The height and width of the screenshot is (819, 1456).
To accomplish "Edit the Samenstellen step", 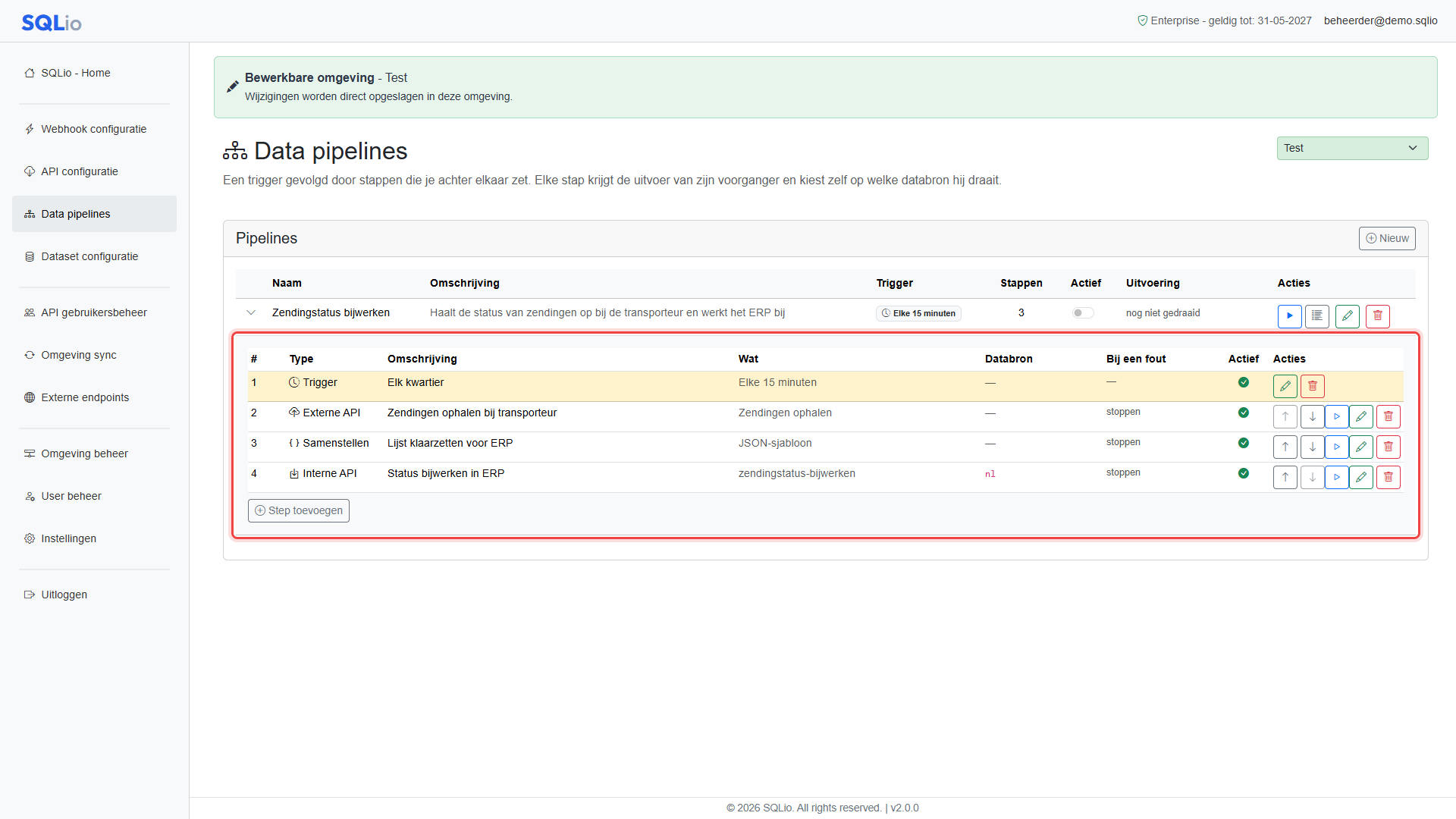I will coord(1360,447).
